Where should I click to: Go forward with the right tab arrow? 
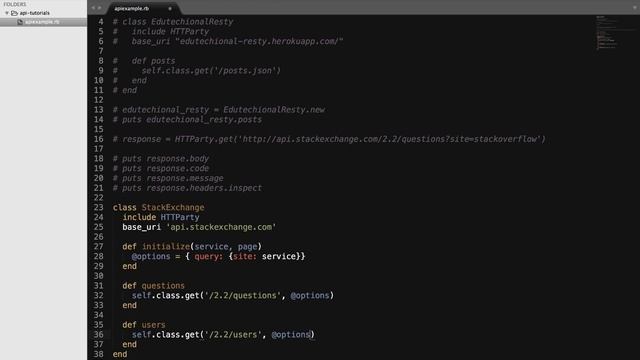(100, 8)
